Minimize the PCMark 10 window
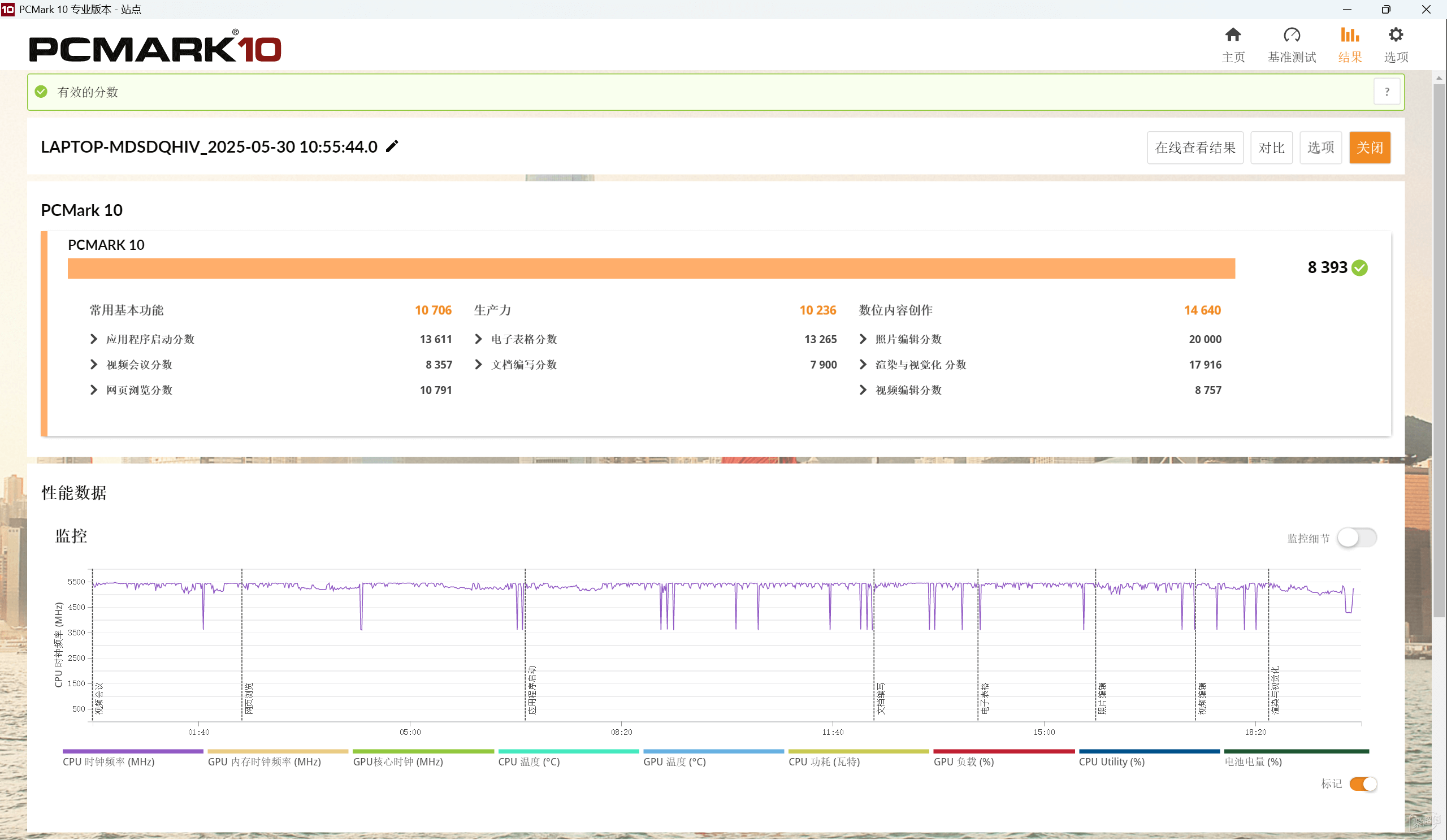 pos(1347,9)
